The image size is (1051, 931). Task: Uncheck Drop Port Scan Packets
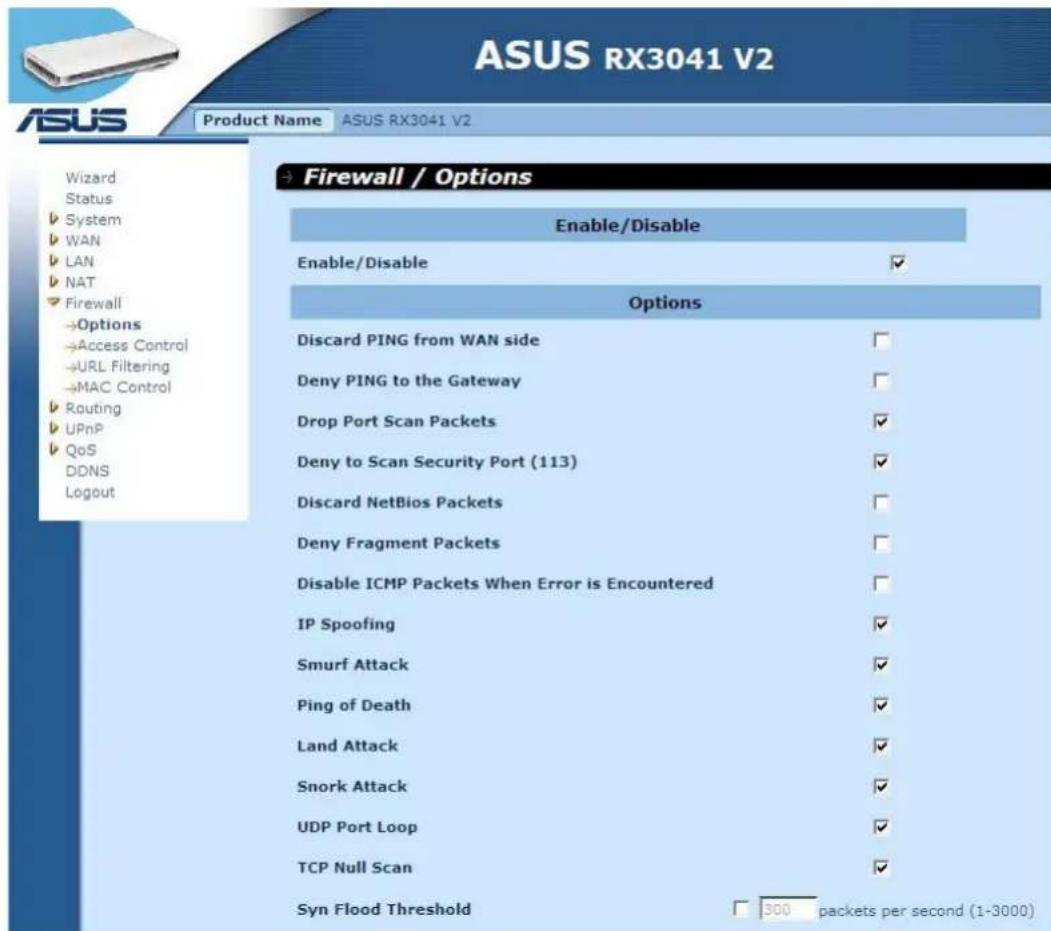point(881,421)
